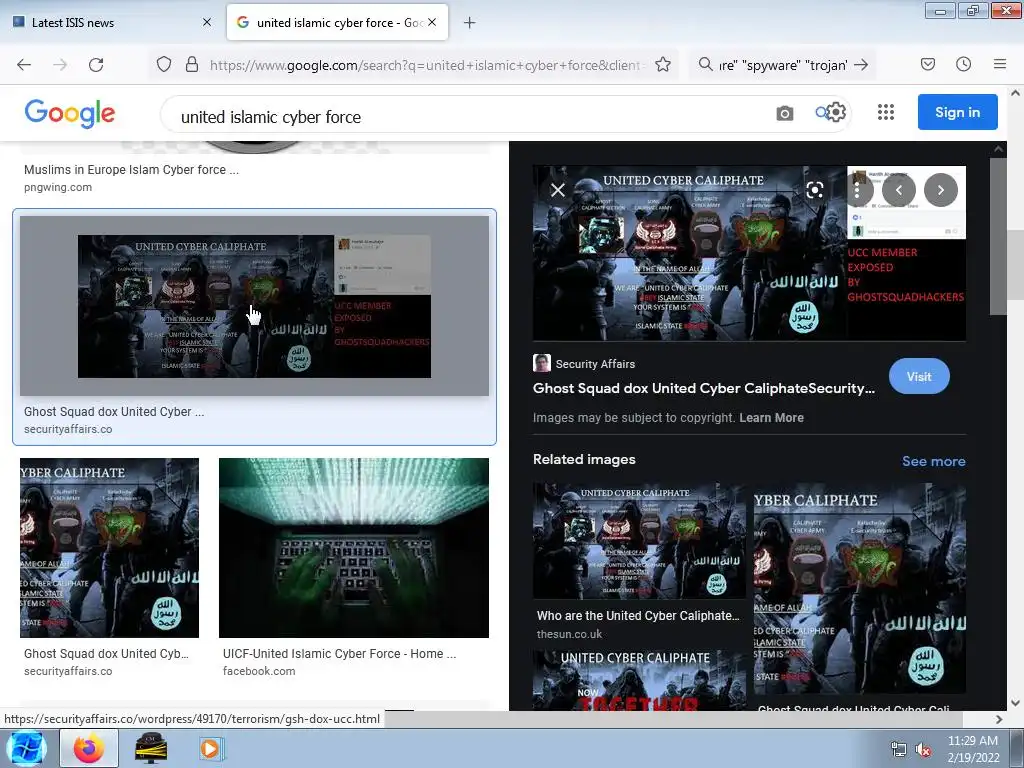Image resolution: width=1024 pixels, height=768 pixels.
Task: Click the Google logo
Action: click(x=70, y=114)
